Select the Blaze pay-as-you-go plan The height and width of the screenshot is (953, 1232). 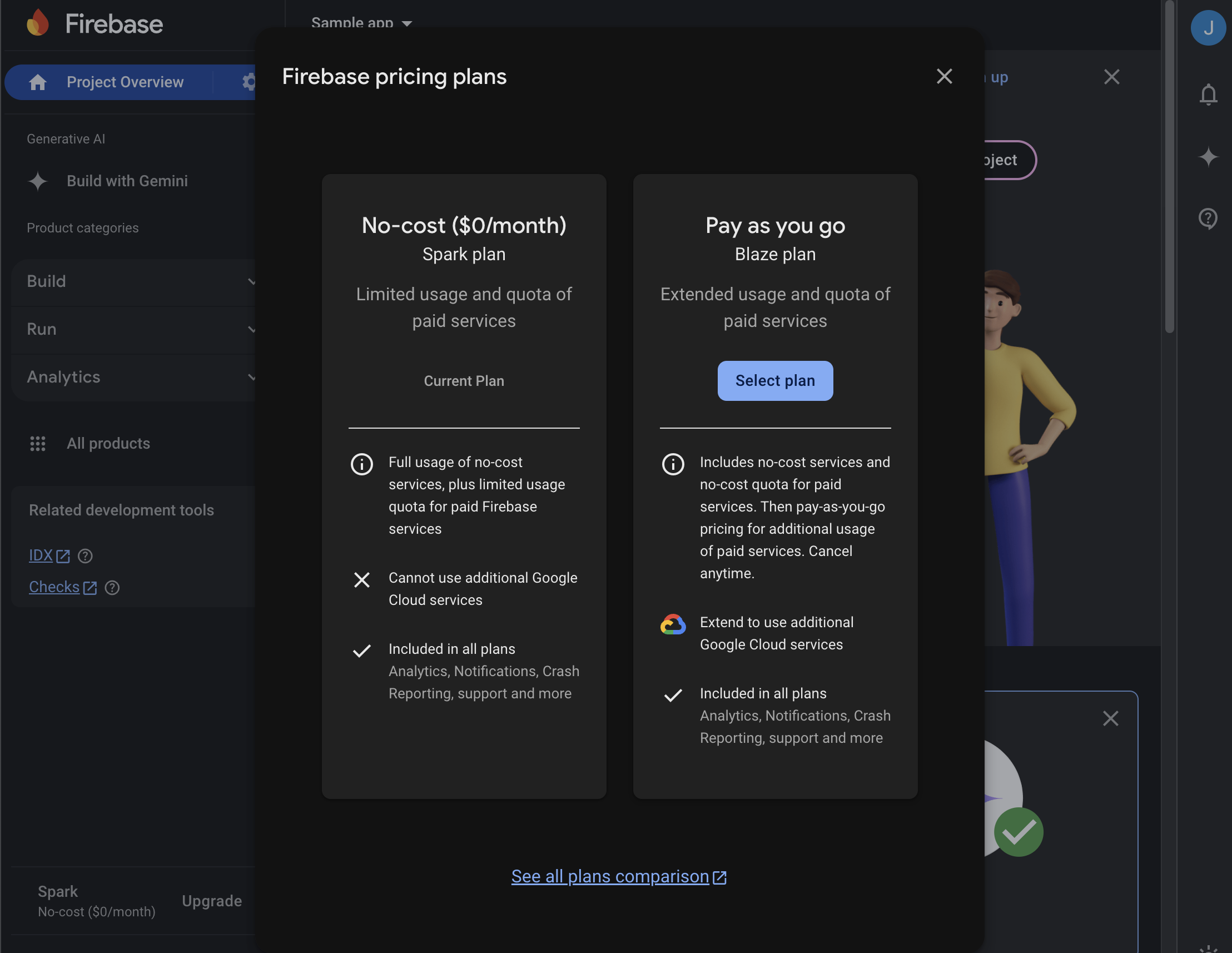775,381
